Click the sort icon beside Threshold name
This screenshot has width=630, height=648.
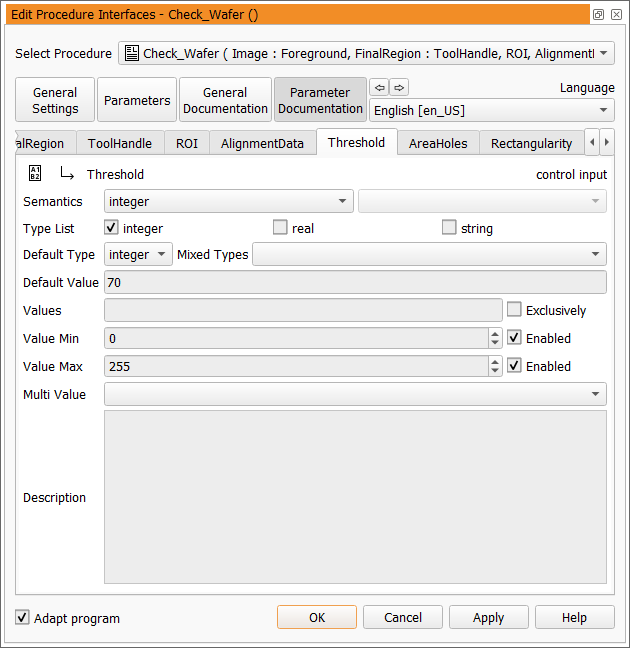35,174
